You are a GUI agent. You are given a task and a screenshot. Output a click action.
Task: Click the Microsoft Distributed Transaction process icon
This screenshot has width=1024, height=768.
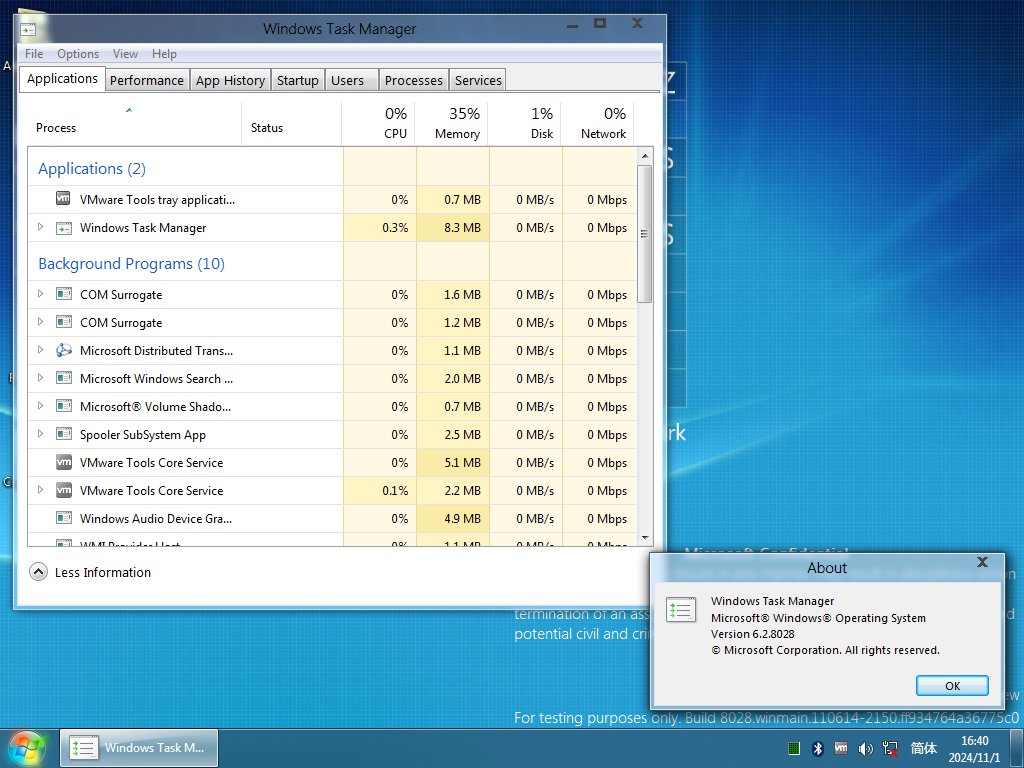(x=63, y=351)
